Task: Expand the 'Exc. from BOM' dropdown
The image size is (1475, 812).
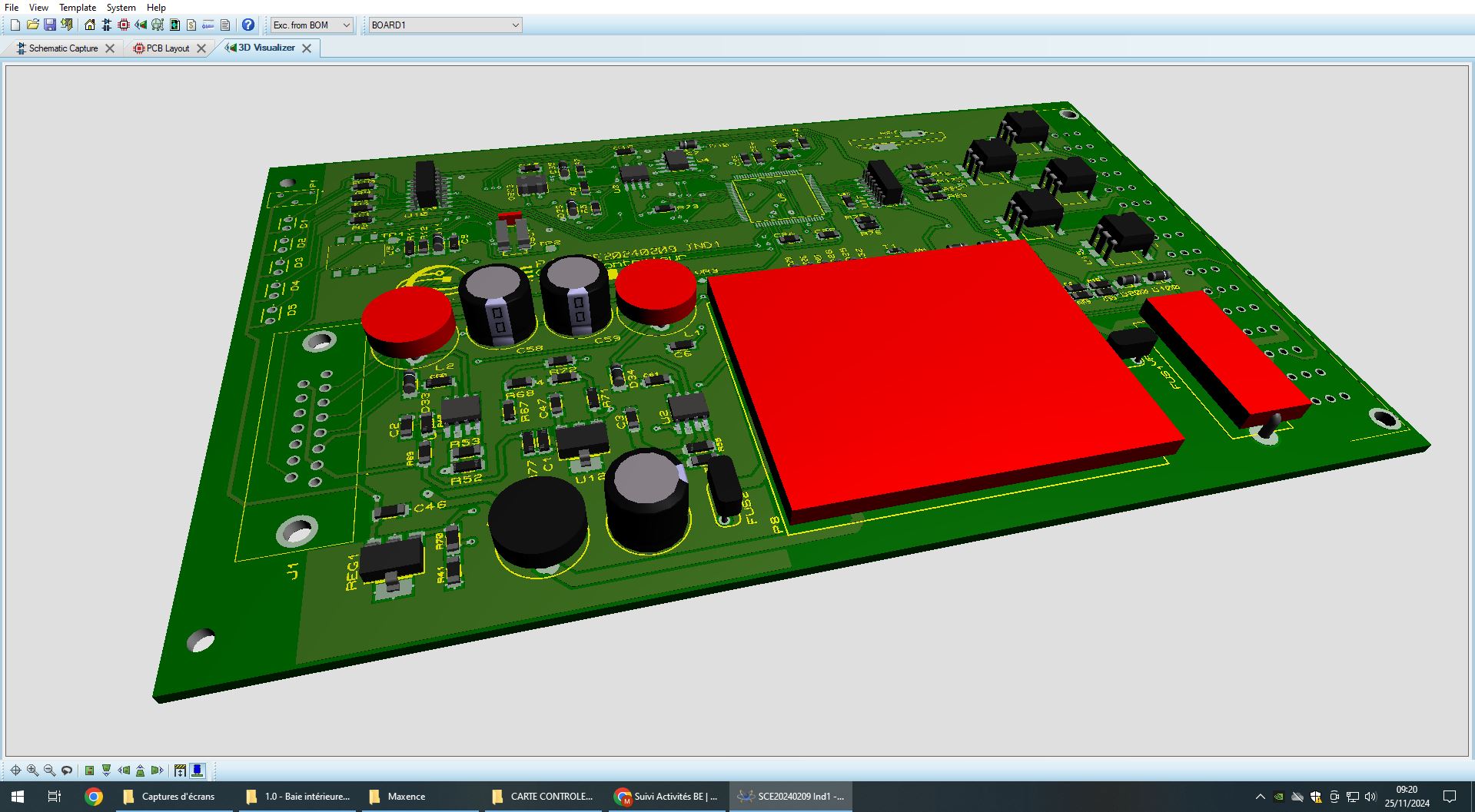Action: [x=346, y=25]
